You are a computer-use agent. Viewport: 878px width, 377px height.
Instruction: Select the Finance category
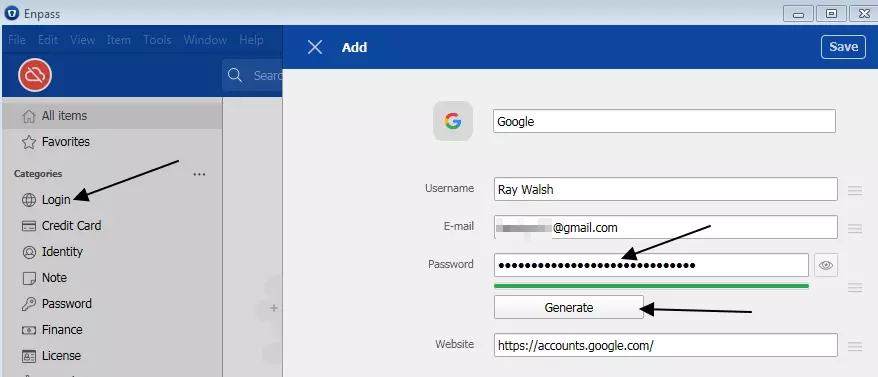pos(112,330)
